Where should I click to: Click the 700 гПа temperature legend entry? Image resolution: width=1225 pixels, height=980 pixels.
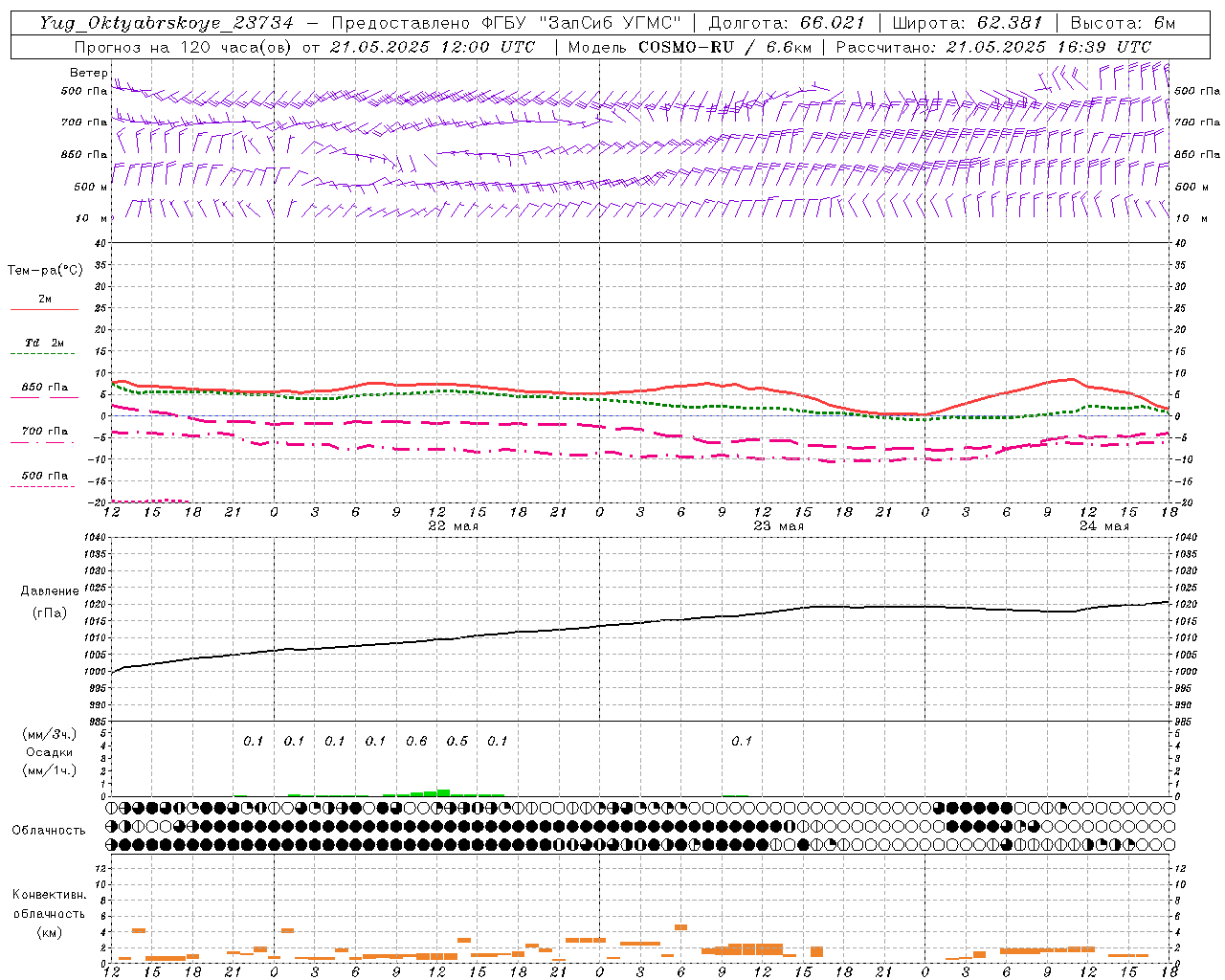[x=44, y=432]
